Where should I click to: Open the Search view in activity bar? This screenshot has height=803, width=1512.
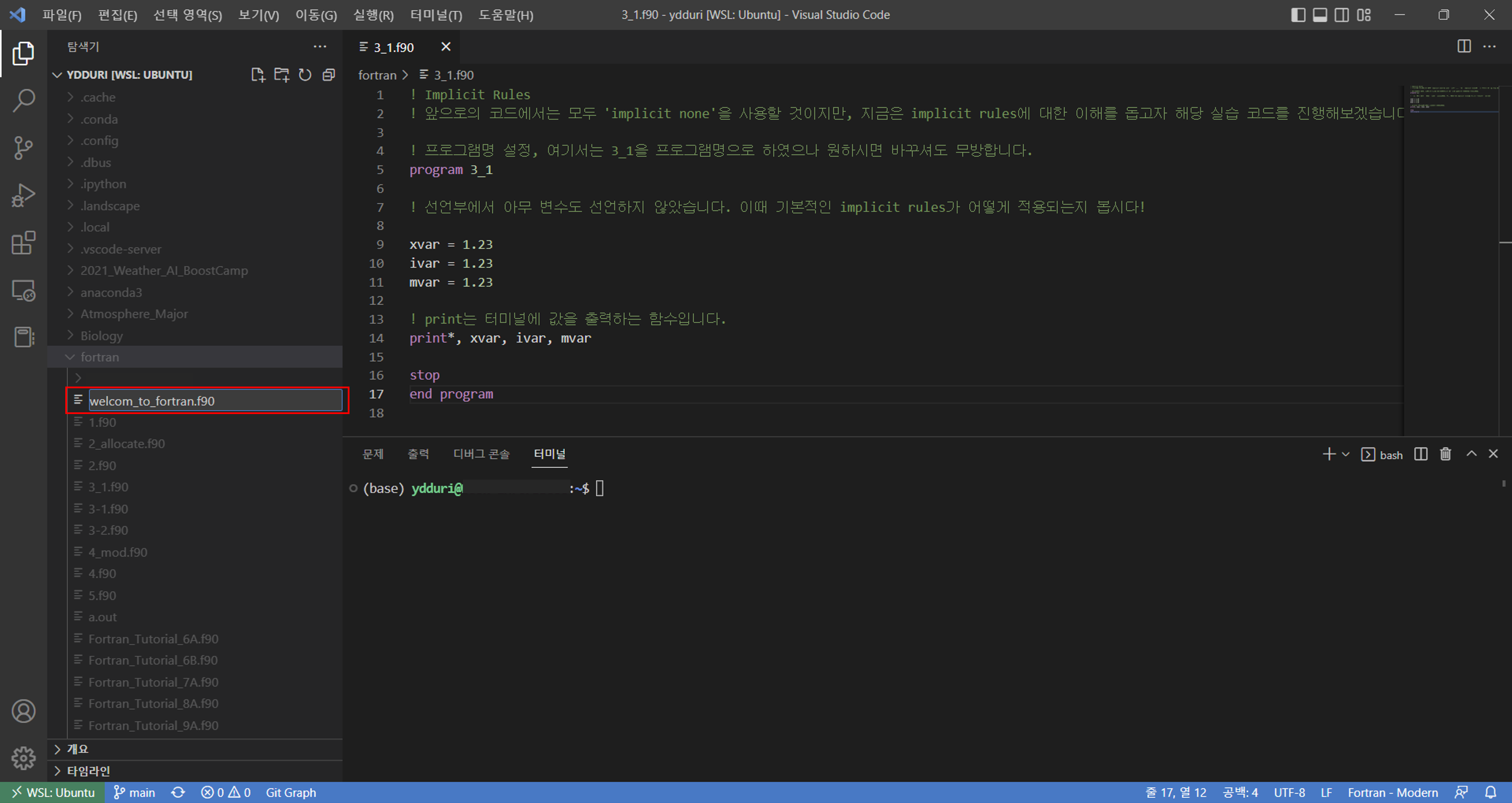(23, 100)
